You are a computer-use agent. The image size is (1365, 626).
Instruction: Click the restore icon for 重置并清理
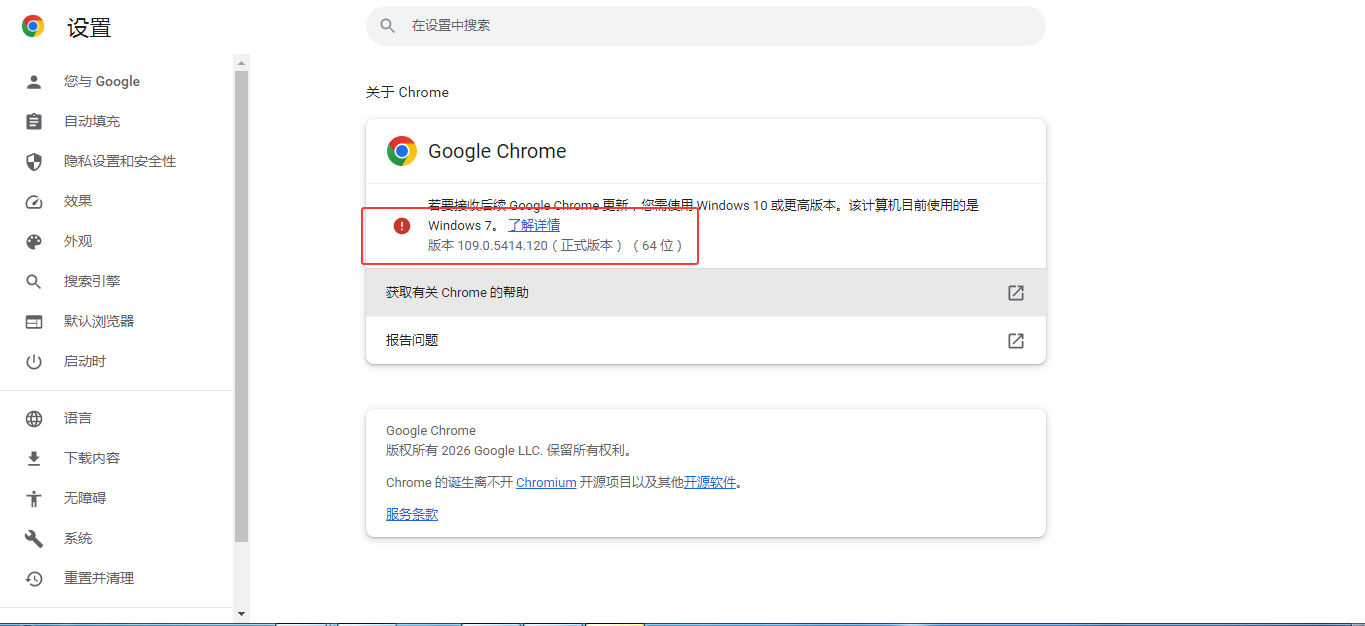34,579
